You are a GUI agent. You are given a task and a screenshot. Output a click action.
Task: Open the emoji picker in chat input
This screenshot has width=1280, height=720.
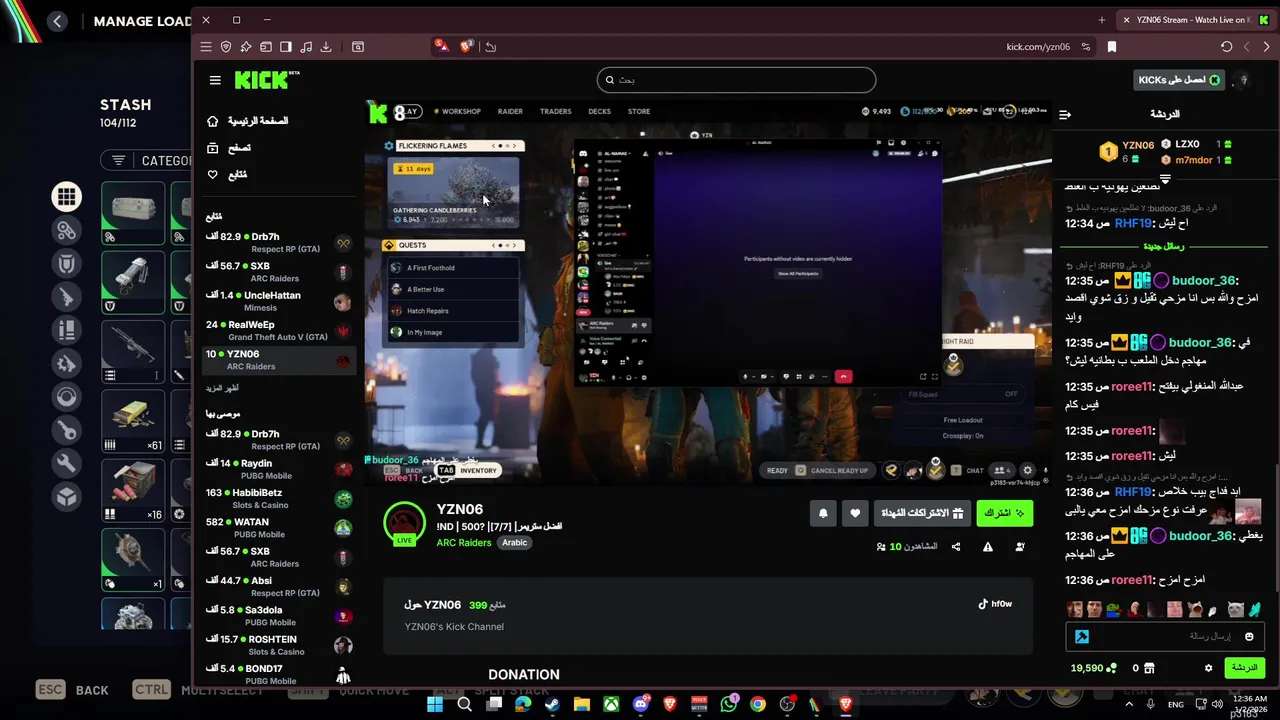(1249, 637)
